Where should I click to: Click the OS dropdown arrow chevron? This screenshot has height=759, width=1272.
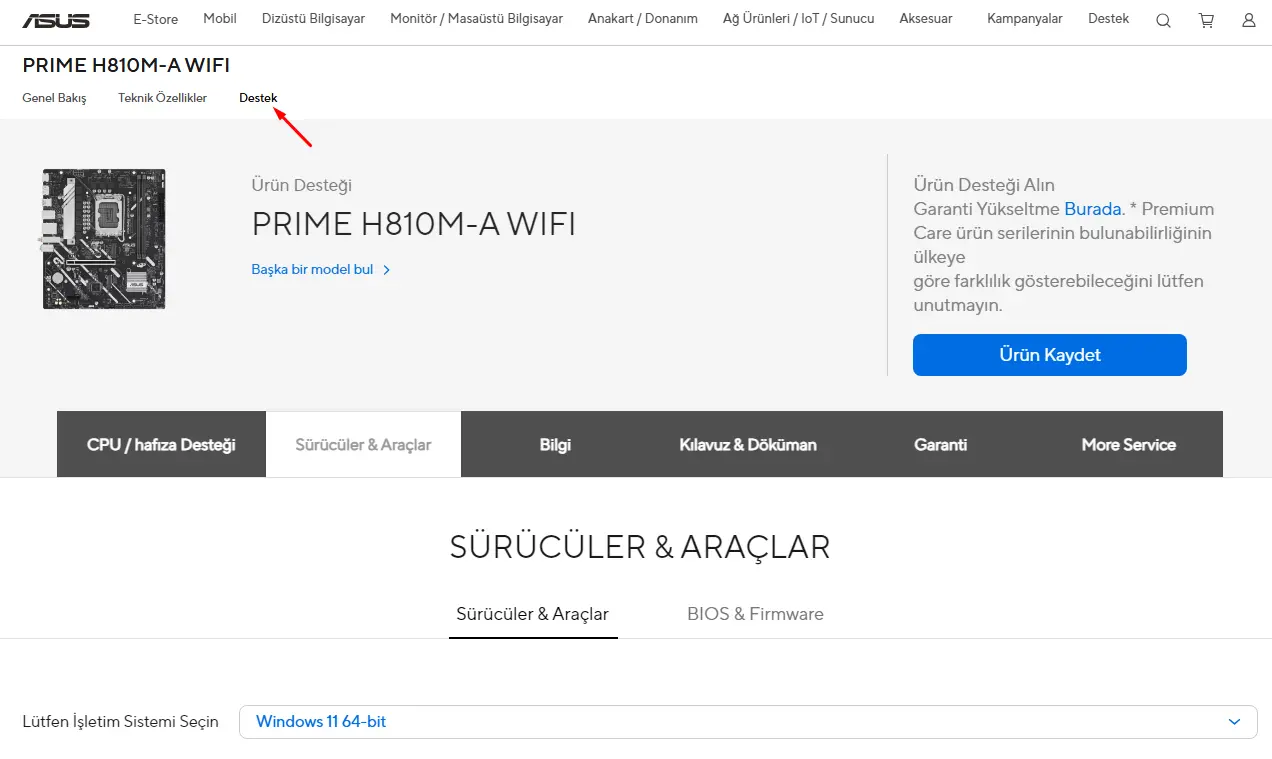1235,722
